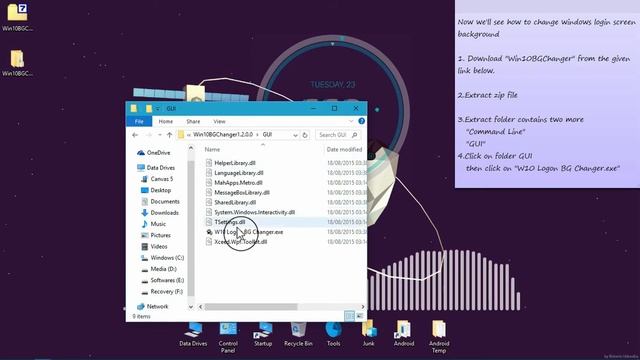Select System.Windows.Interactivity.dll file
Image resolution: width=640 pixels, height=360 pixels.
[x=254, y=212]
